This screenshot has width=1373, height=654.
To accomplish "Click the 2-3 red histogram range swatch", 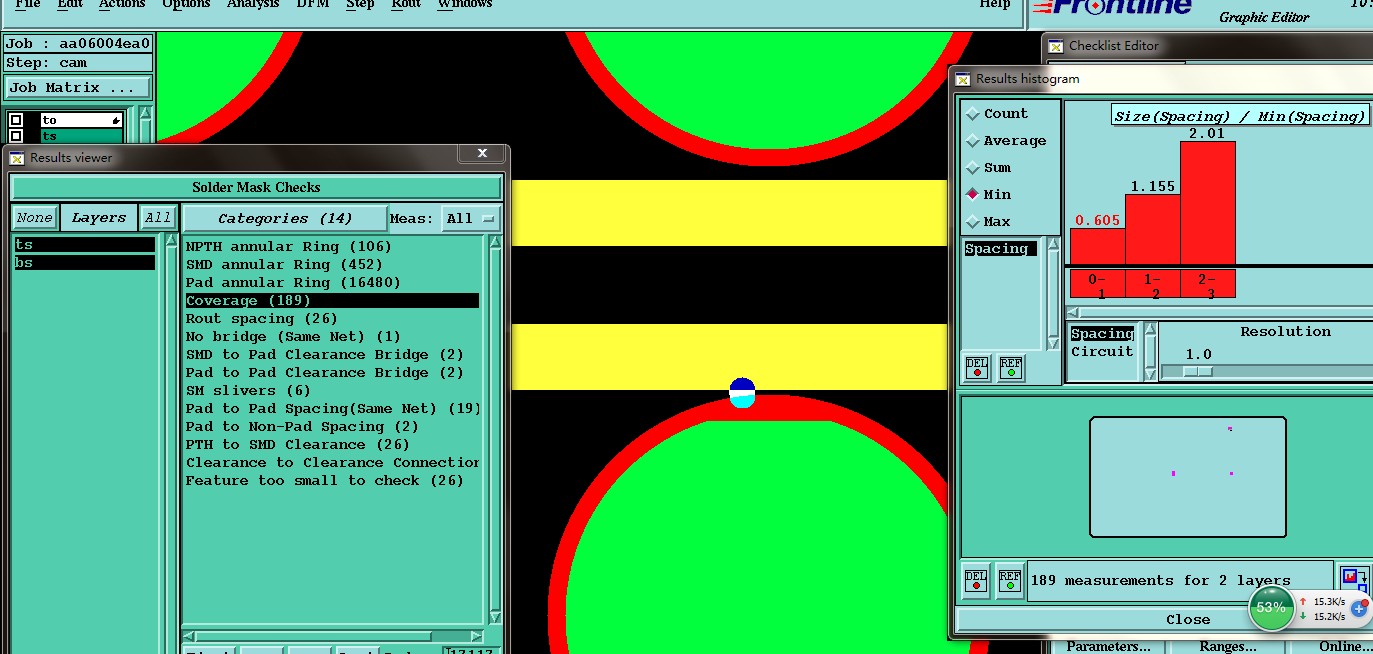I will [x=1207, y=283].
